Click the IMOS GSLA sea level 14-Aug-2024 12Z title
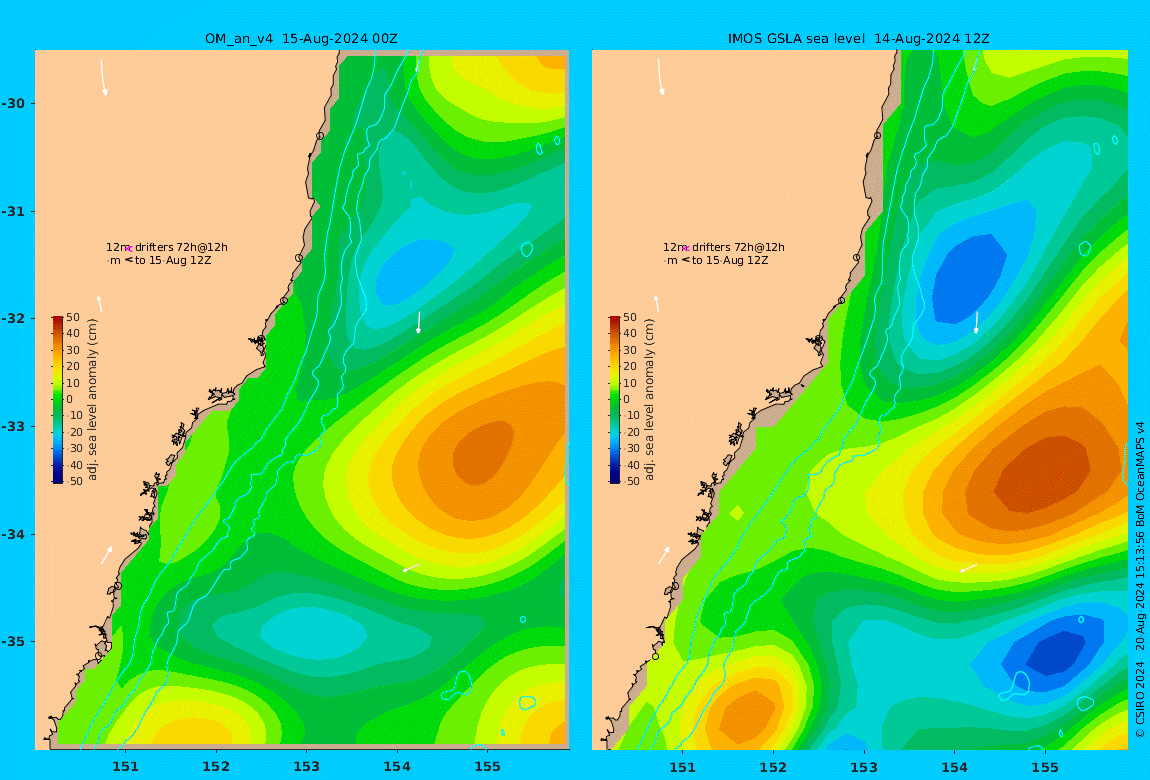 click(858, 39)
